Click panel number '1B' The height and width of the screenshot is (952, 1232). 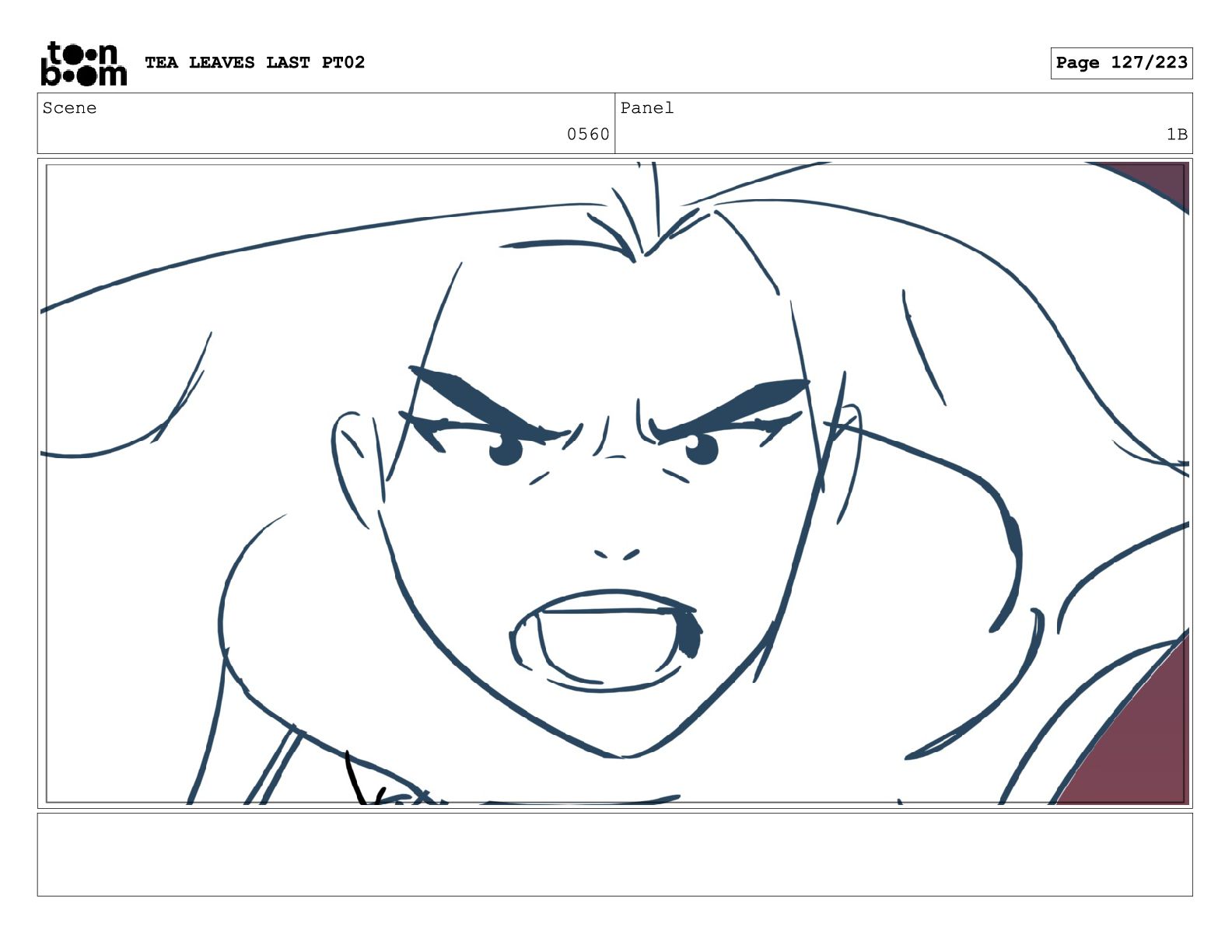1177,135
